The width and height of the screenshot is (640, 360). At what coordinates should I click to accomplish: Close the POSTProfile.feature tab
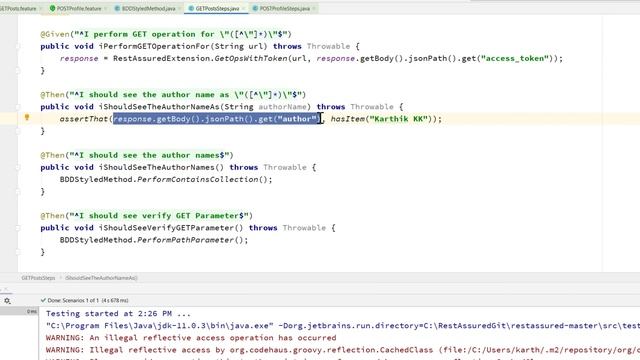click(106, 9)
